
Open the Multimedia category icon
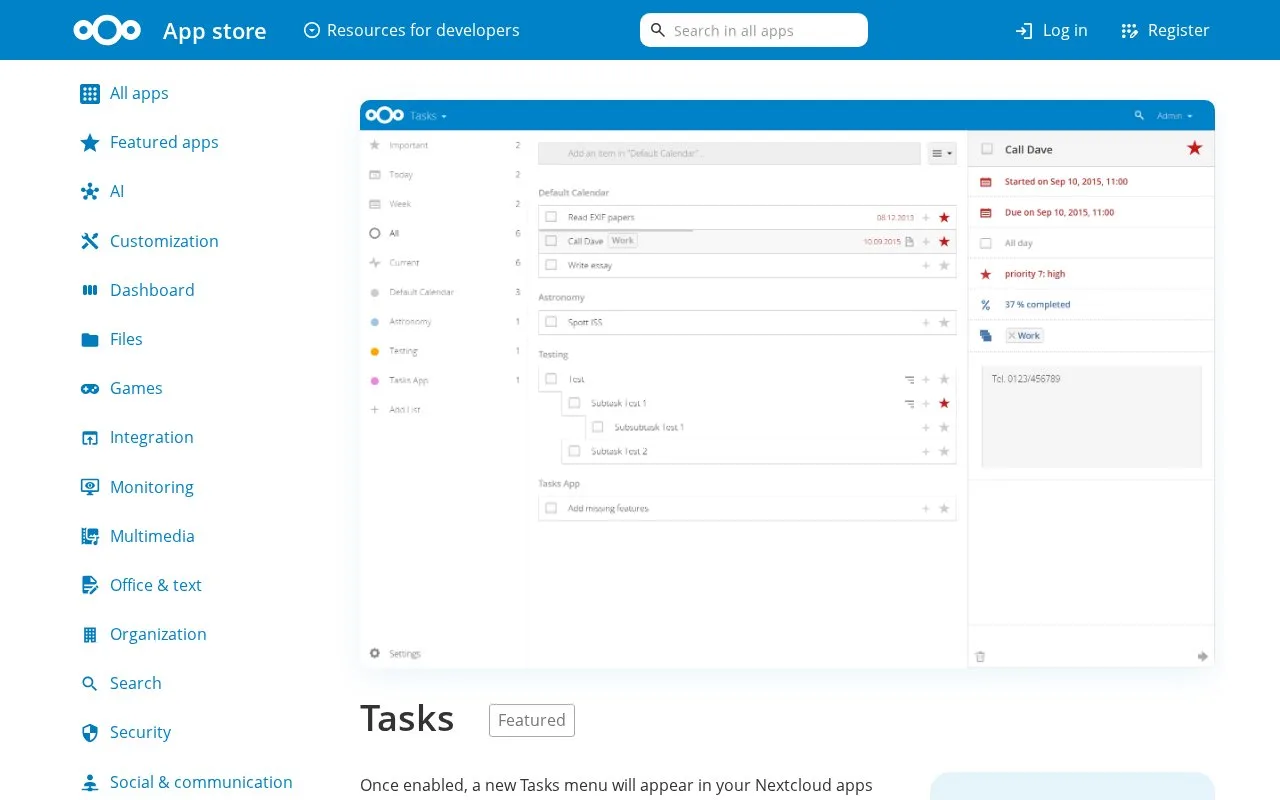pos(90,536)
